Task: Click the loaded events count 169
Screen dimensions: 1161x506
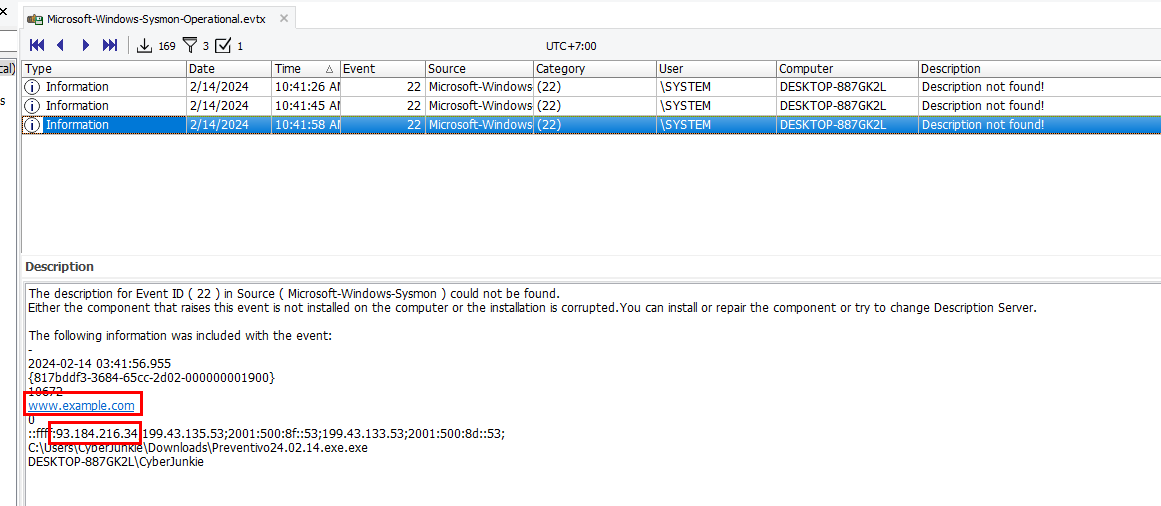Action: pyautogui.click(x=167, y=47)
